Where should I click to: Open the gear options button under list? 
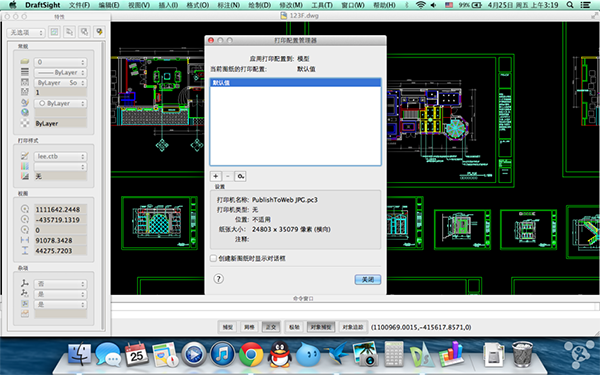coord(240,176)
